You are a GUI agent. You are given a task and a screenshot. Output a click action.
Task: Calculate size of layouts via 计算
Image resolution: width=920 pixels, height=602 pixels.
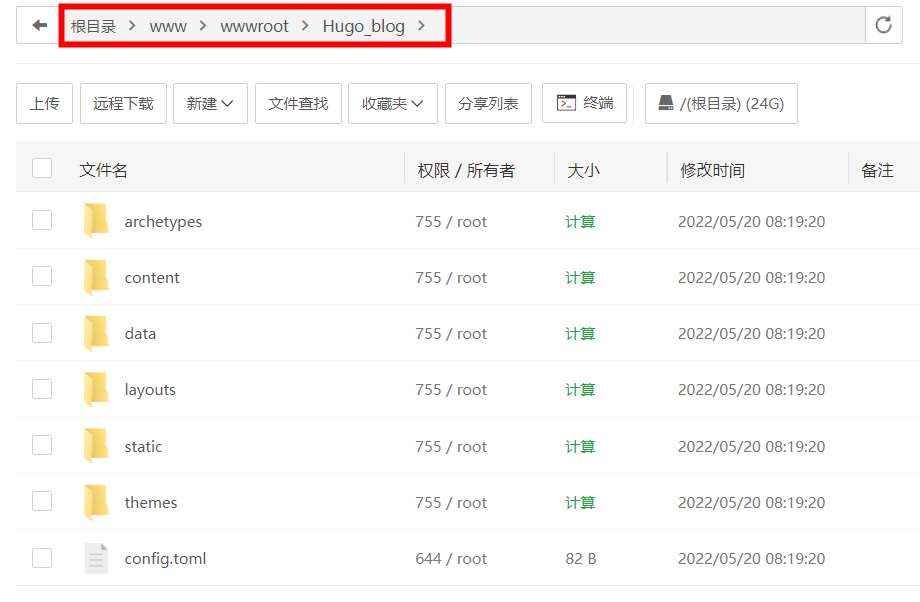pyautogui.click(x=580, y=390)
